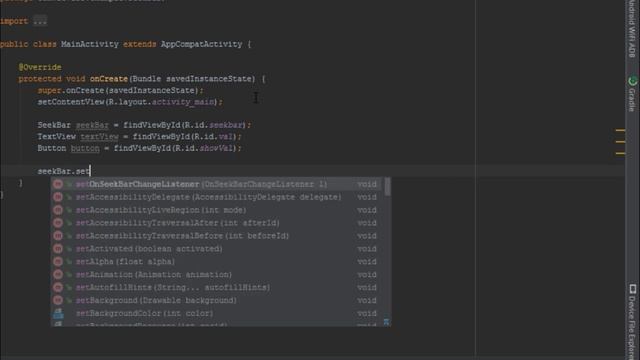The image size is (640, 360).
Task: Pick setBackground(Drawable background) suggestion
Action: pyautogui.click(x=216, y=300)
